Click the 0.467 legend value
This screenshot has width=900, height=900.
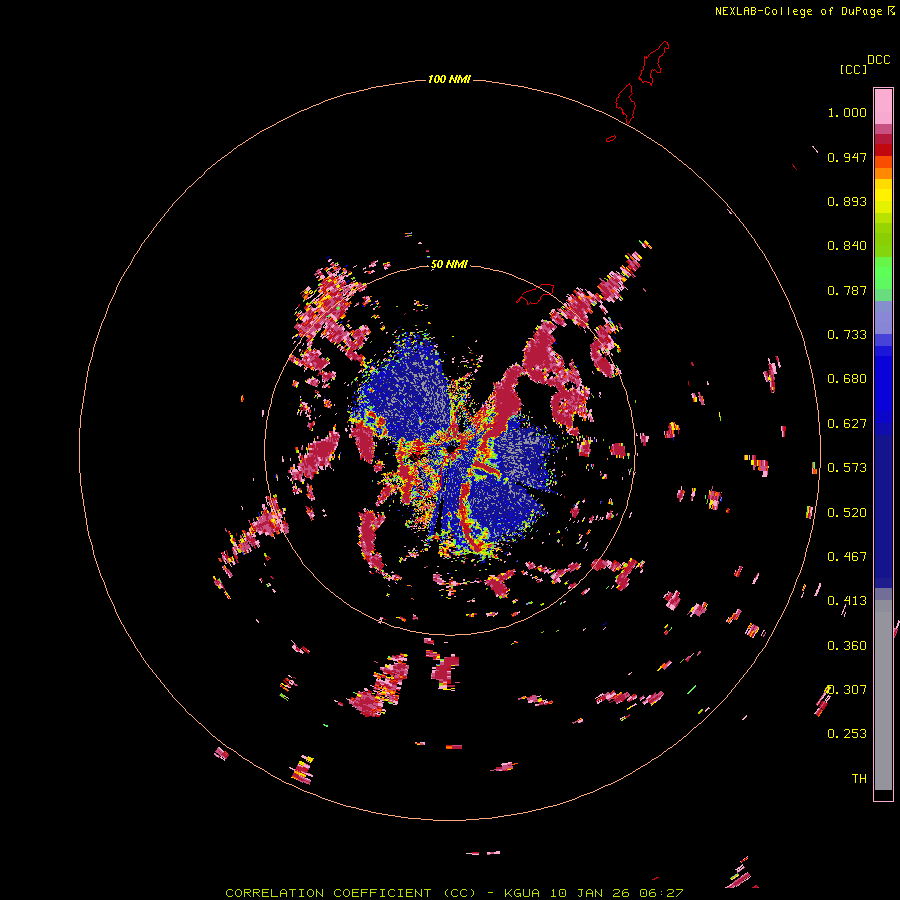click(847, 557)
